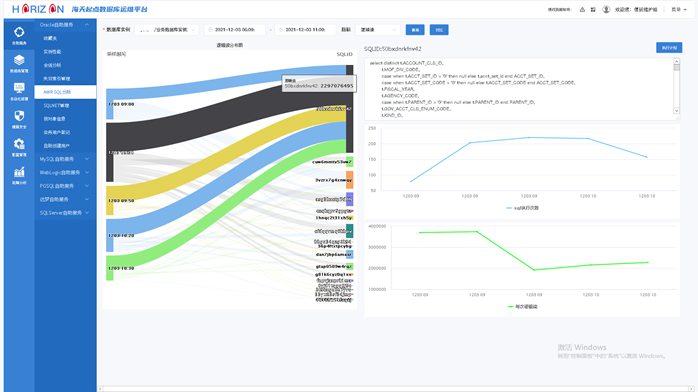Click the blue 1203 09:00 snapshot node
Viewport: 698px width, 392px height.
coord(110,104)
